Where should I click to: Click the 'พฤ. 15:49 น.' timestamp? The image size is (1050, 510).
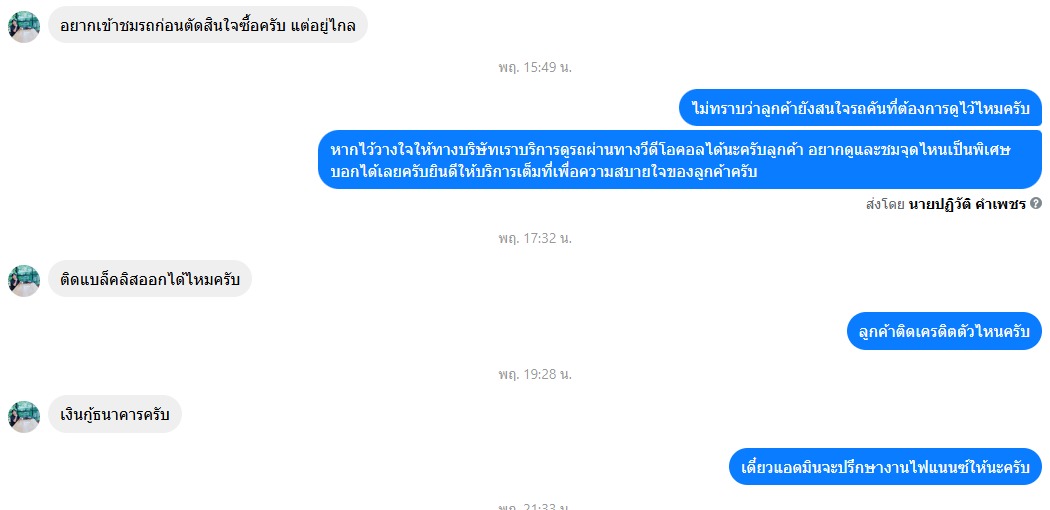click(535, 68)
